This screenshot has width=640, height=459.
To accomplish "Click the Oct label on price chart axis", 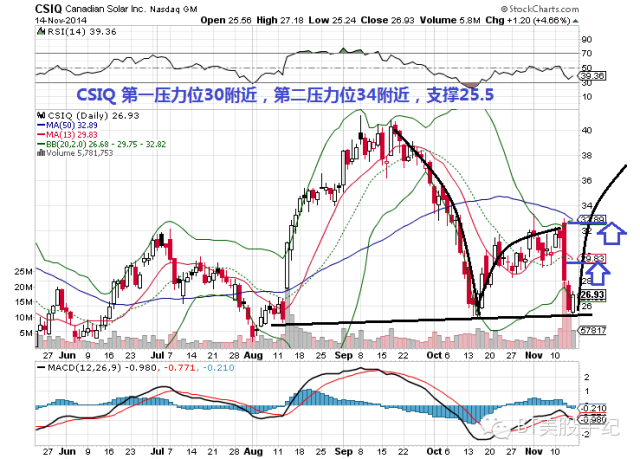I will (x=434, y=356).
